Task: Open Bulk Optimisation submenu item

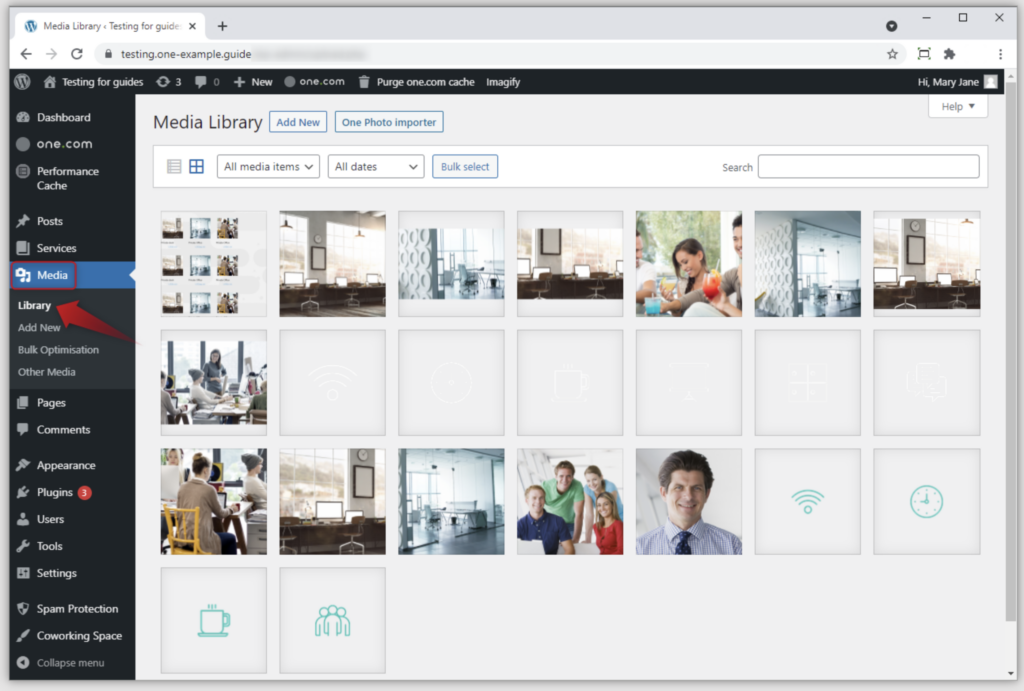Action: (x=58, y=350)
